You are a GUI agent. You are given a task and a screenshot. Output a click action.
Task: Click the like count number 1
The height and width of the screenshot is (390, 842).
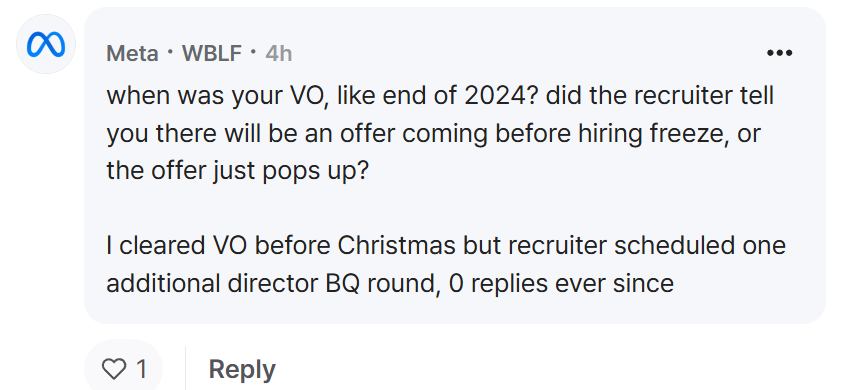pos(141,369)
